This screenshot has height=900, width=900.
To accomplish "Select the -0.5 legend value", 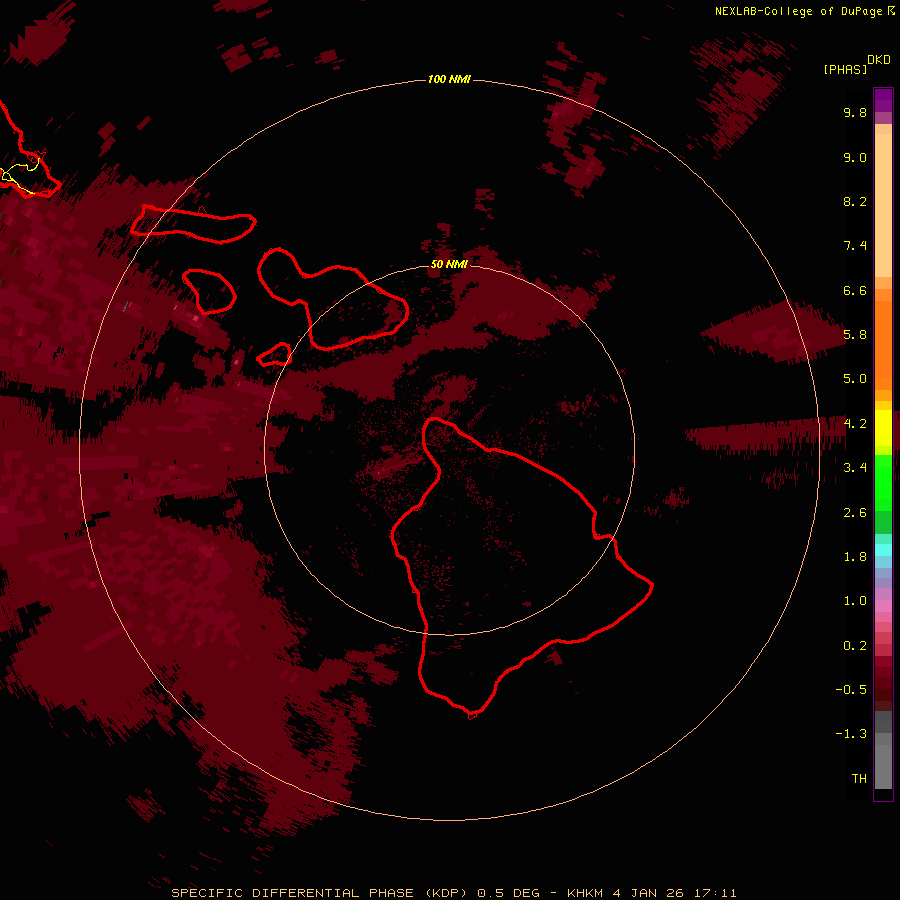I will [851, 690].
